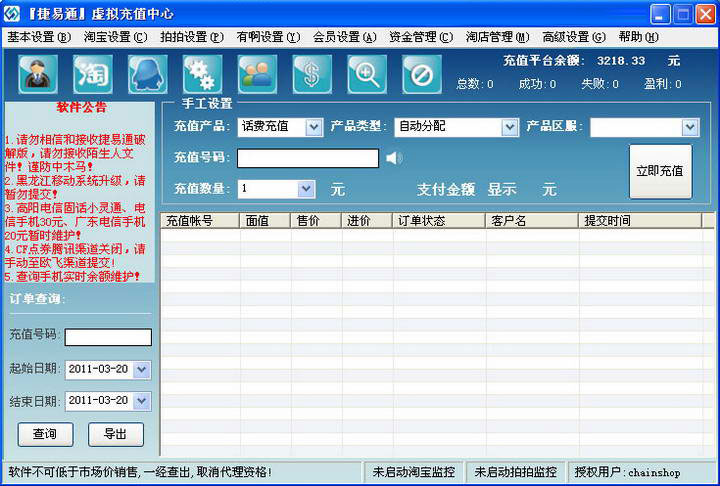
Task: Click the 未启动拍拍监控 status entry
Action: (x=516, y=472)
